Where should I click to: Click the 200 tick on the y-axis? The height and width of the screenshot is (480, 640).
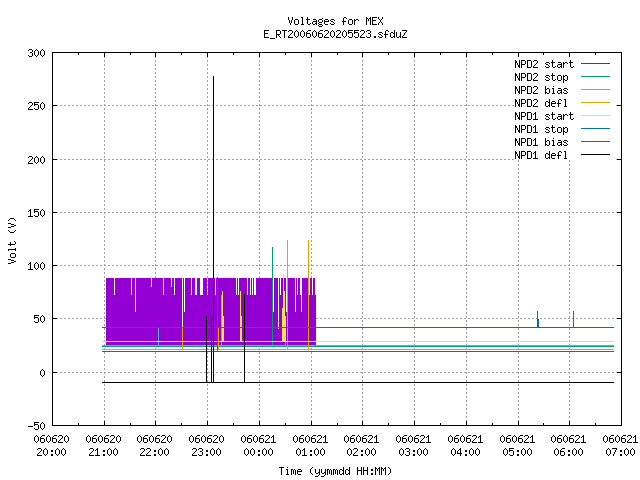(x=36, y=160)
